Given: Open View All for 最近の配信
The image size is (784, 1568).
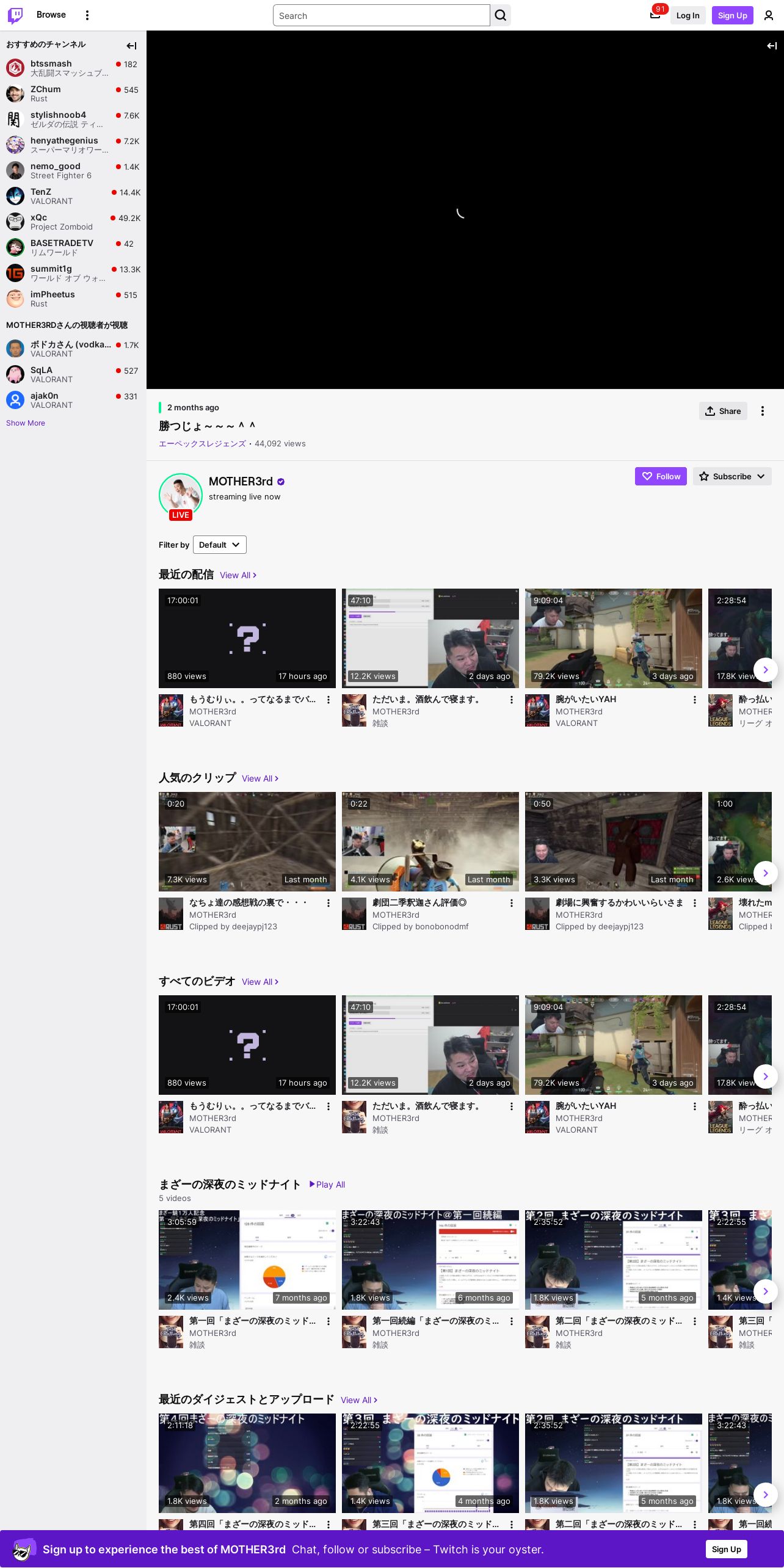Looking at the screenshot, I should pos(238,575).
